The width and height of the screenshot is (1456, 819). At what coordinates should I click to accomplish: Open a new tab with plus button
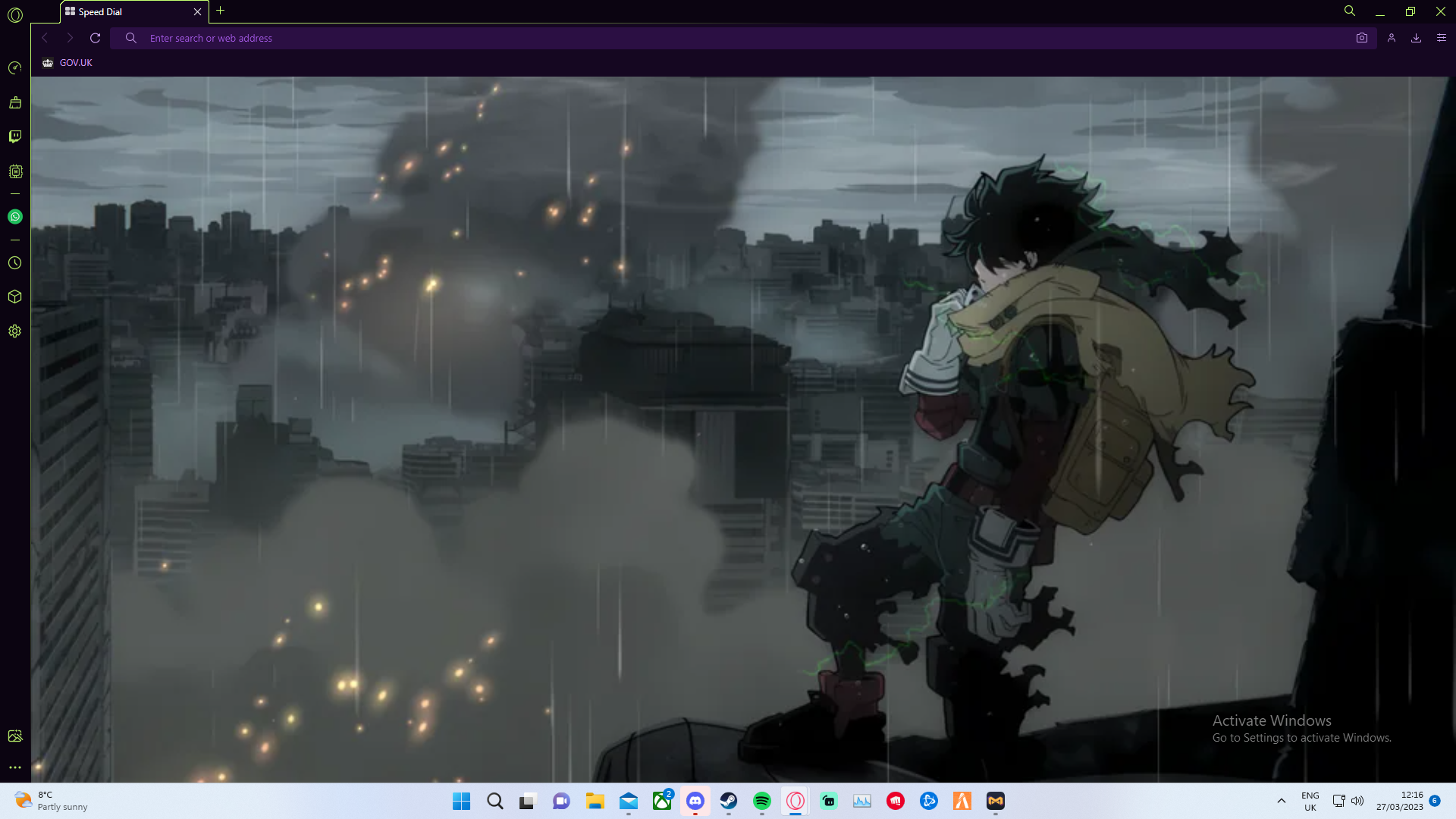[x=221, y=11]
